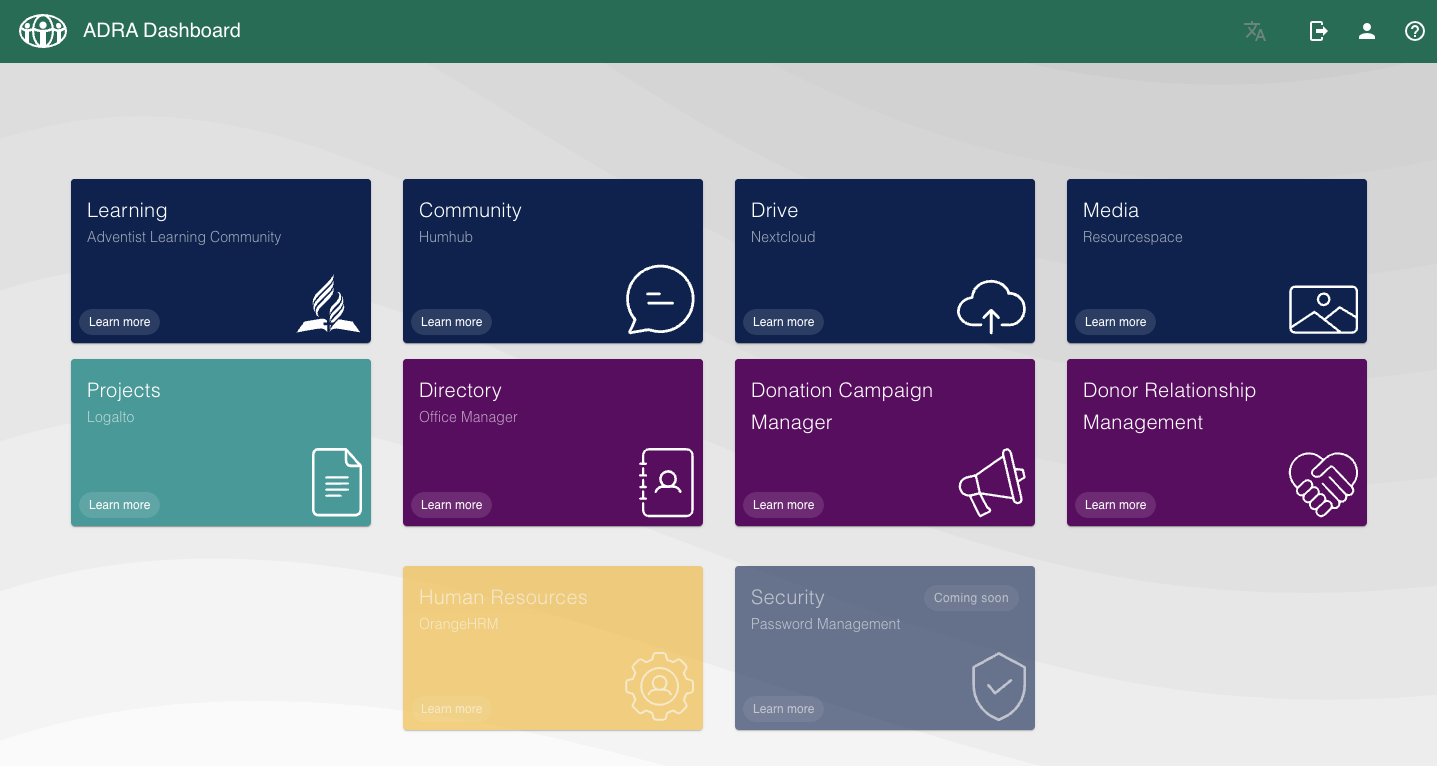The image size is (1437, 766).
Task: Click the ADRA Dashboard header title
Action: [162, 30]
